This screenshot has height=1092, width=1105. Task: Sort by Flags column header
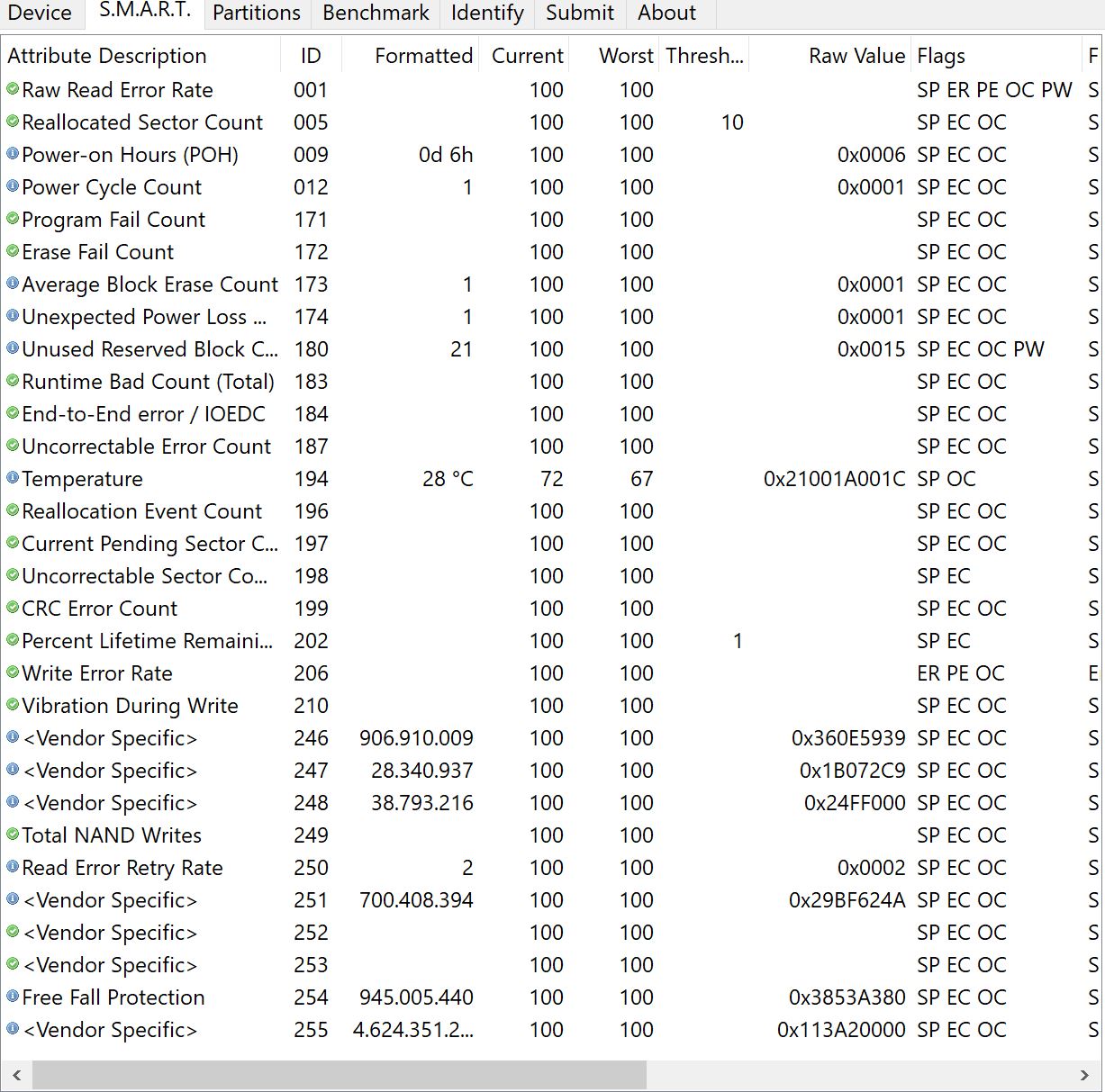point(995,56)
